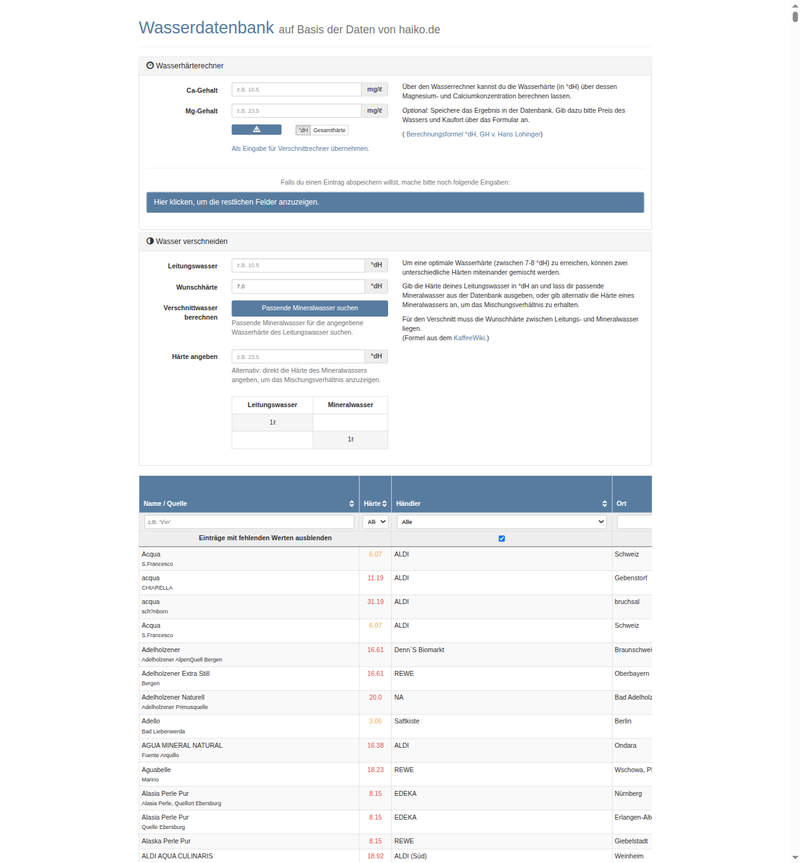Click inside the Ca-Gehalt input field

(x=297, y=87)
